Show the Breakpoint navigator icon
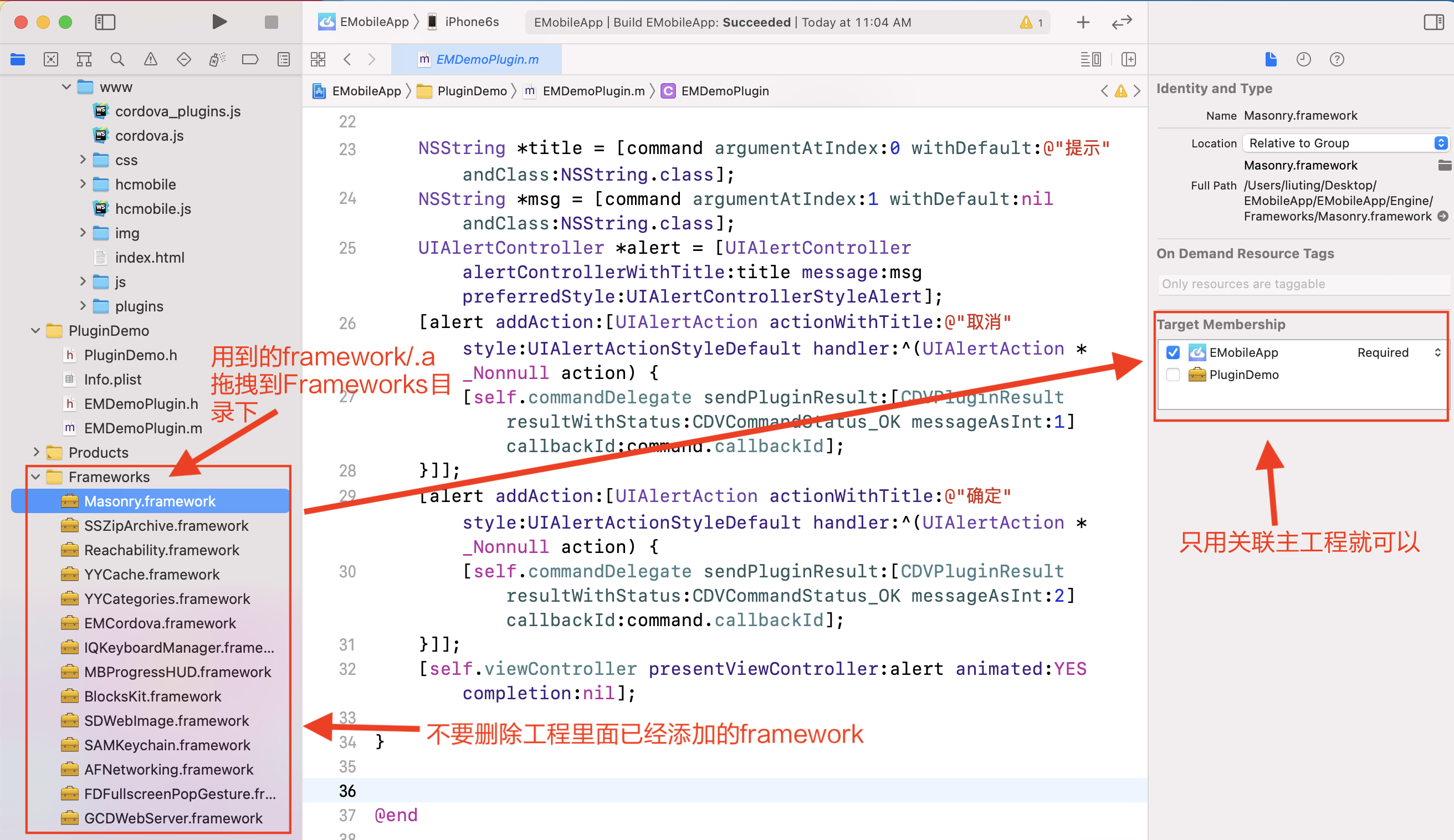Viewport: 1454px width, 840px height. pos(250,59)
